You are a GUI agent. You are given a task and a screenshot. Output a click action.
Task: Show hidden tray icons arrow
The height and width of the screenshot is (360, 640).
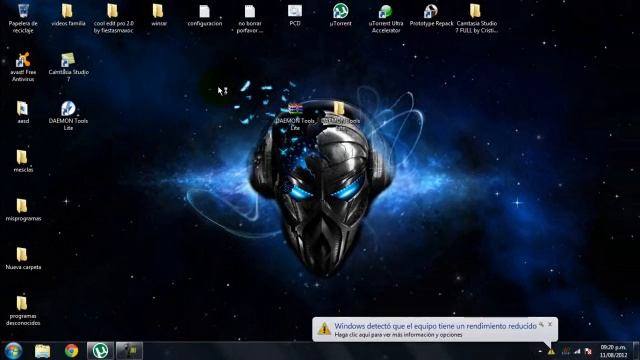(x=540, y=351)
